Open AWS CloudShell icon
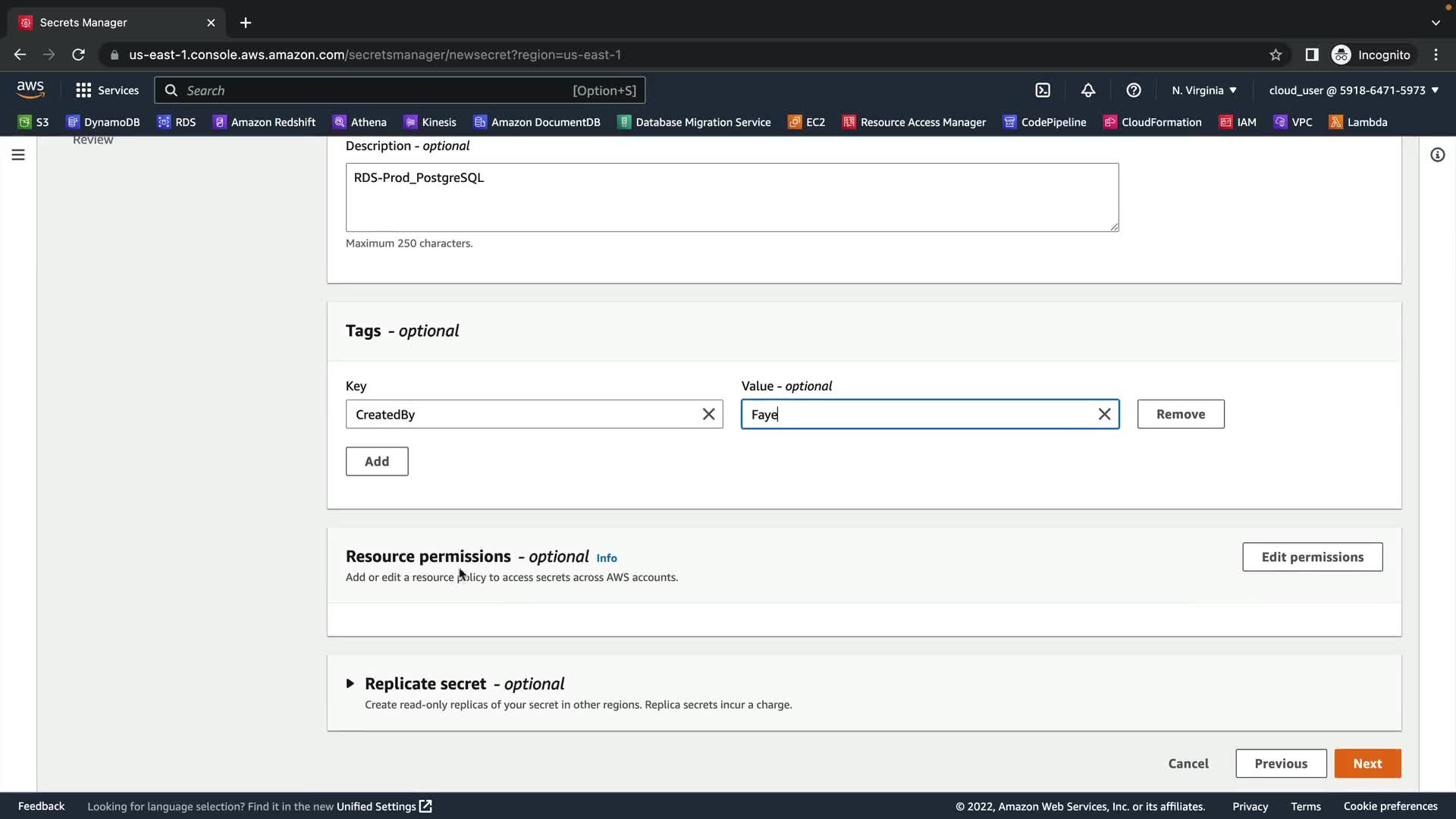Viewport: 1456px width, 819px height. coord(1043,90)
